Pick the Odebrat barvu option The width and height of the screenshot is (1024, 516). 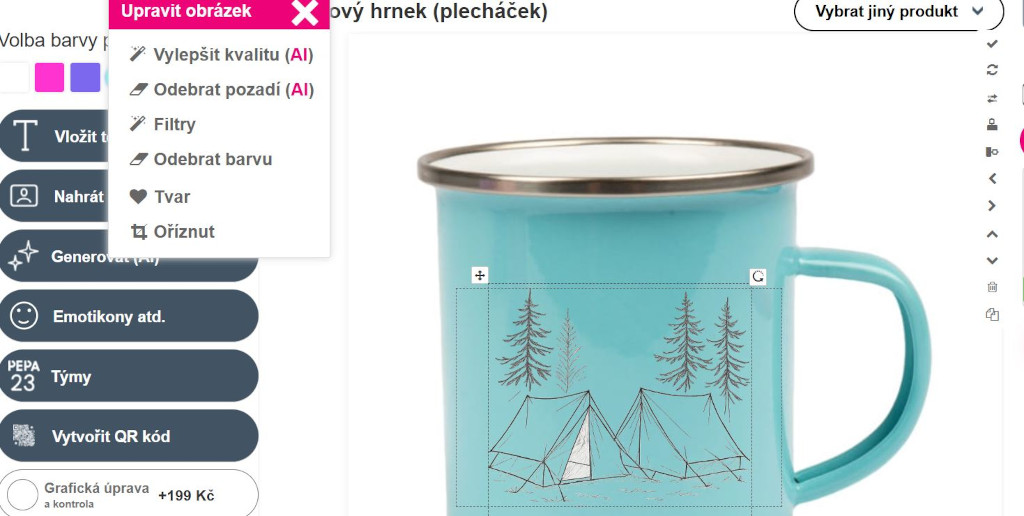click(201, 159)
